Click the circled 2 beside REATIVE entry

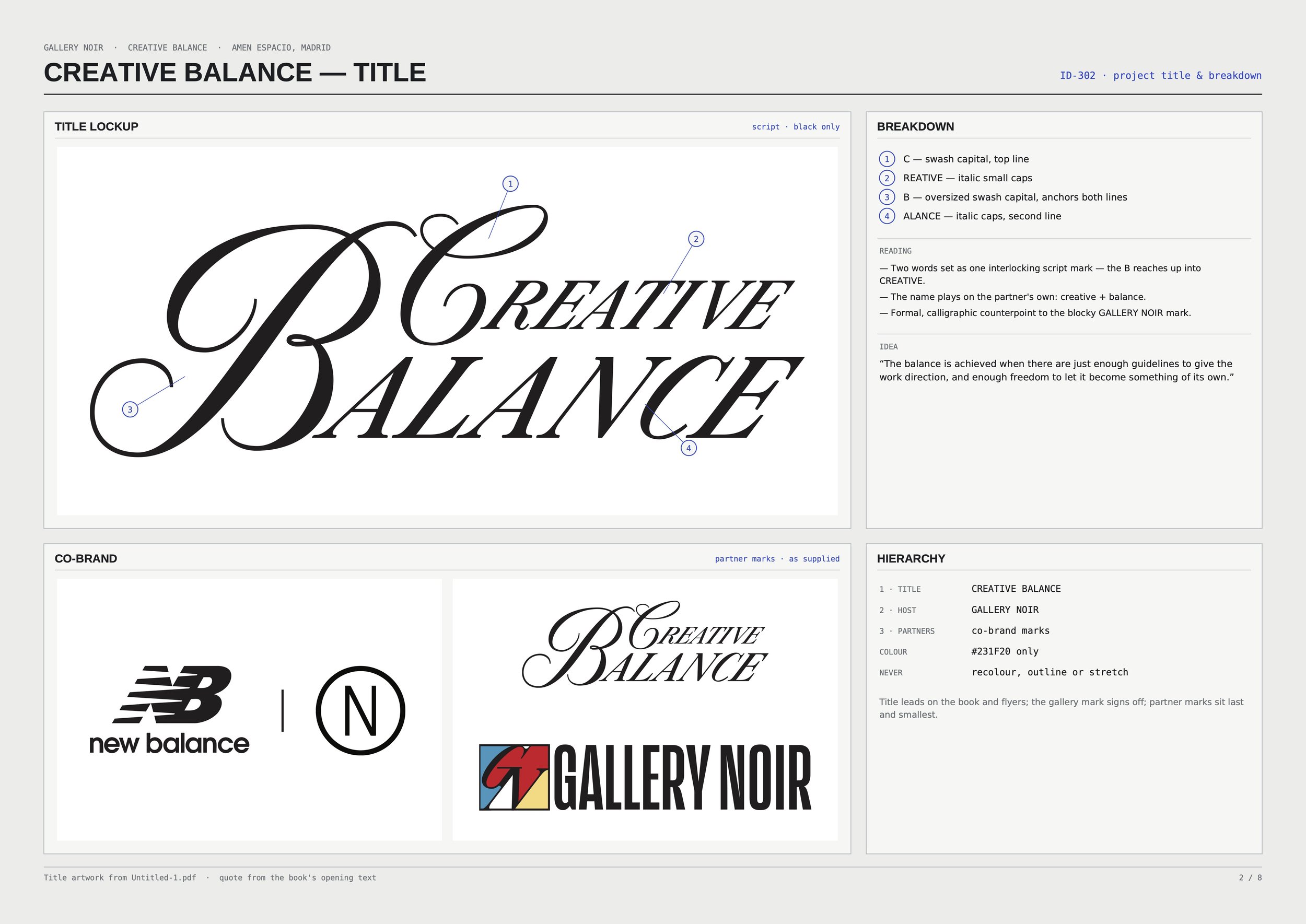(x=887, y=178)
